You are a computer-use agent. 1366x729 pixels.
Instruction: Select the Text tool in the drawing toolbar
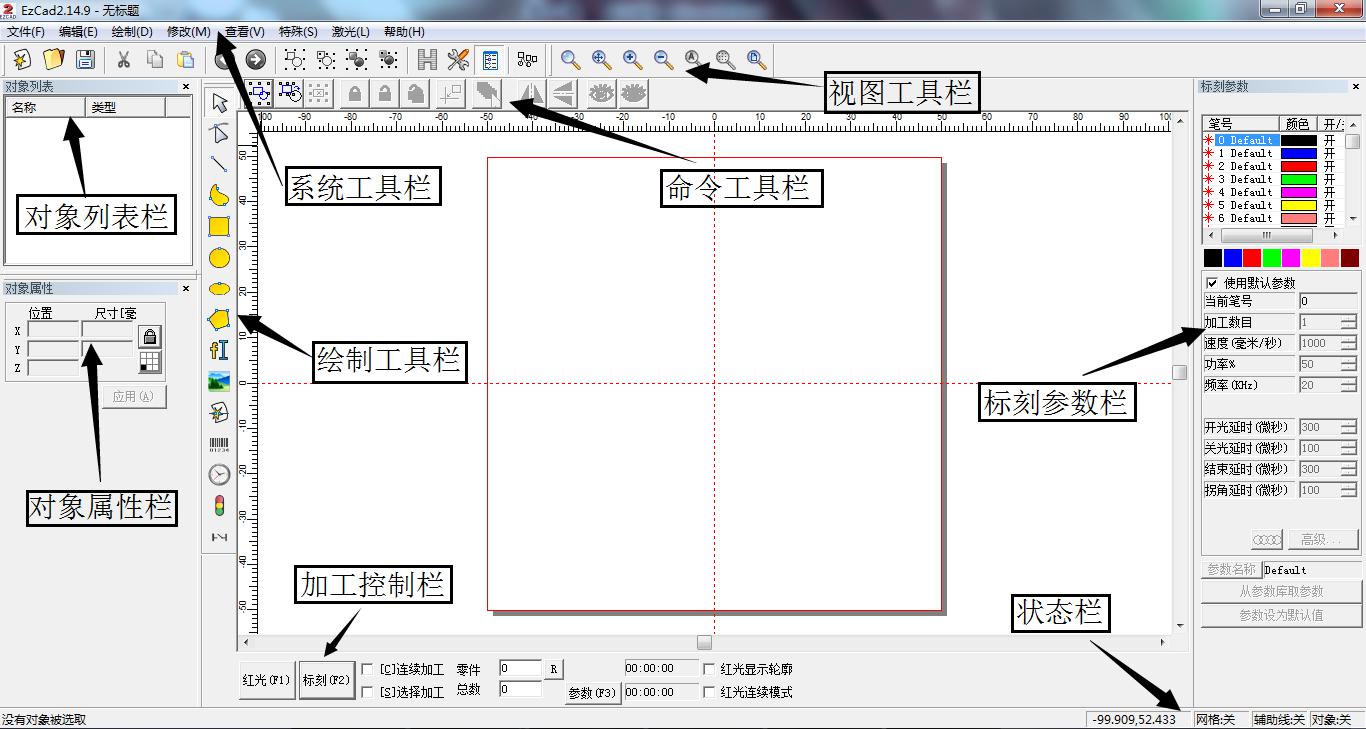pos(219,350)
